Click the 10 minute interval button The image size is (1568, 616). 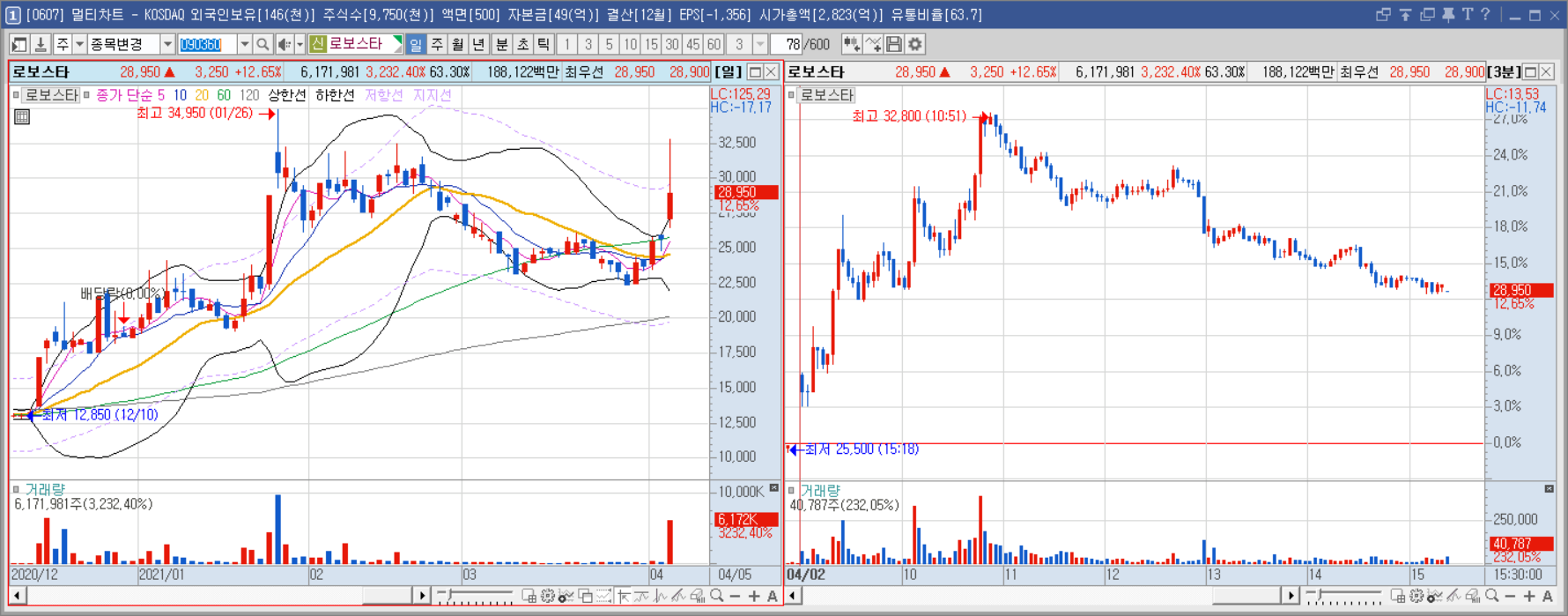[630, 44]
